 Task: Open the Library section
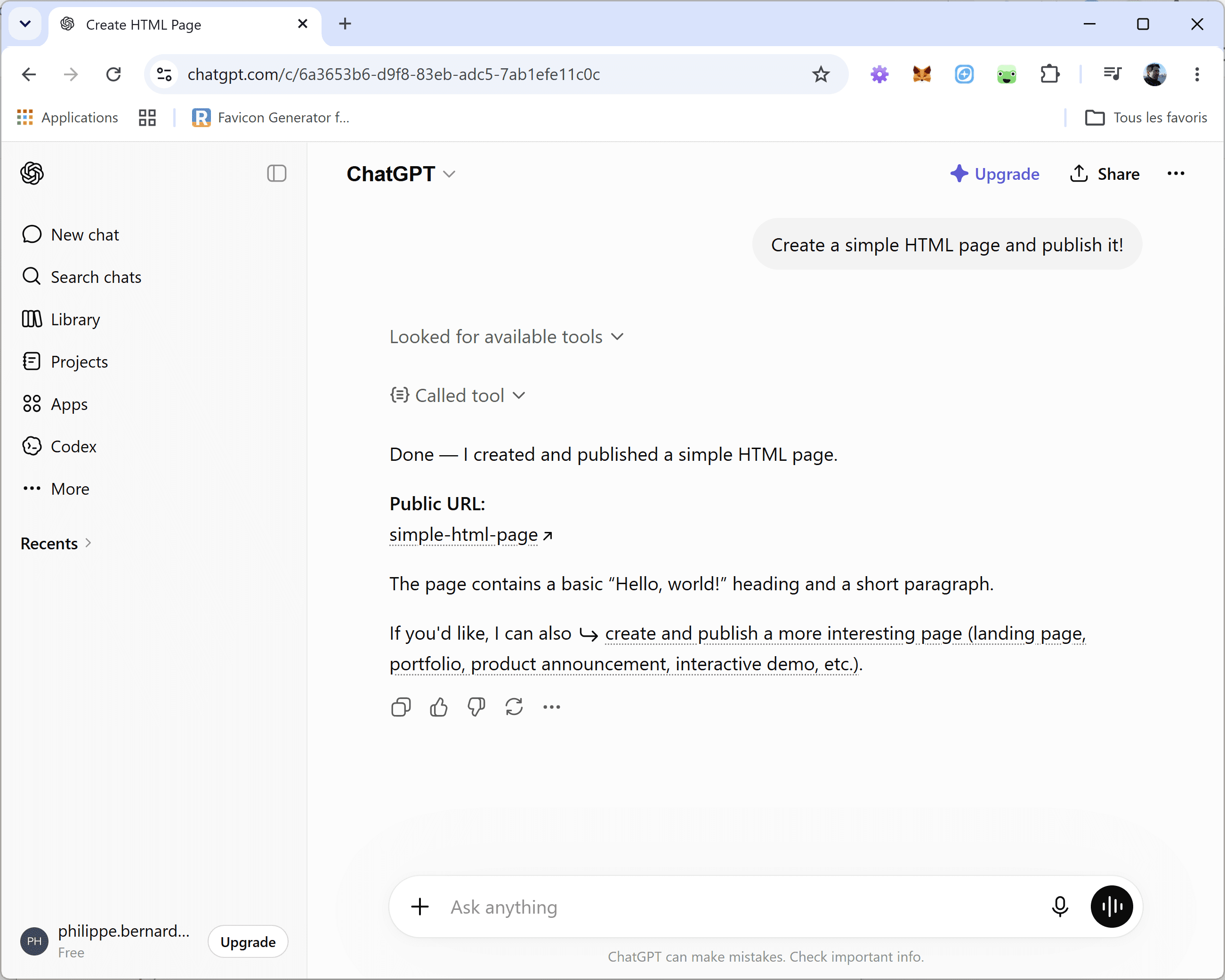point(61,319)
